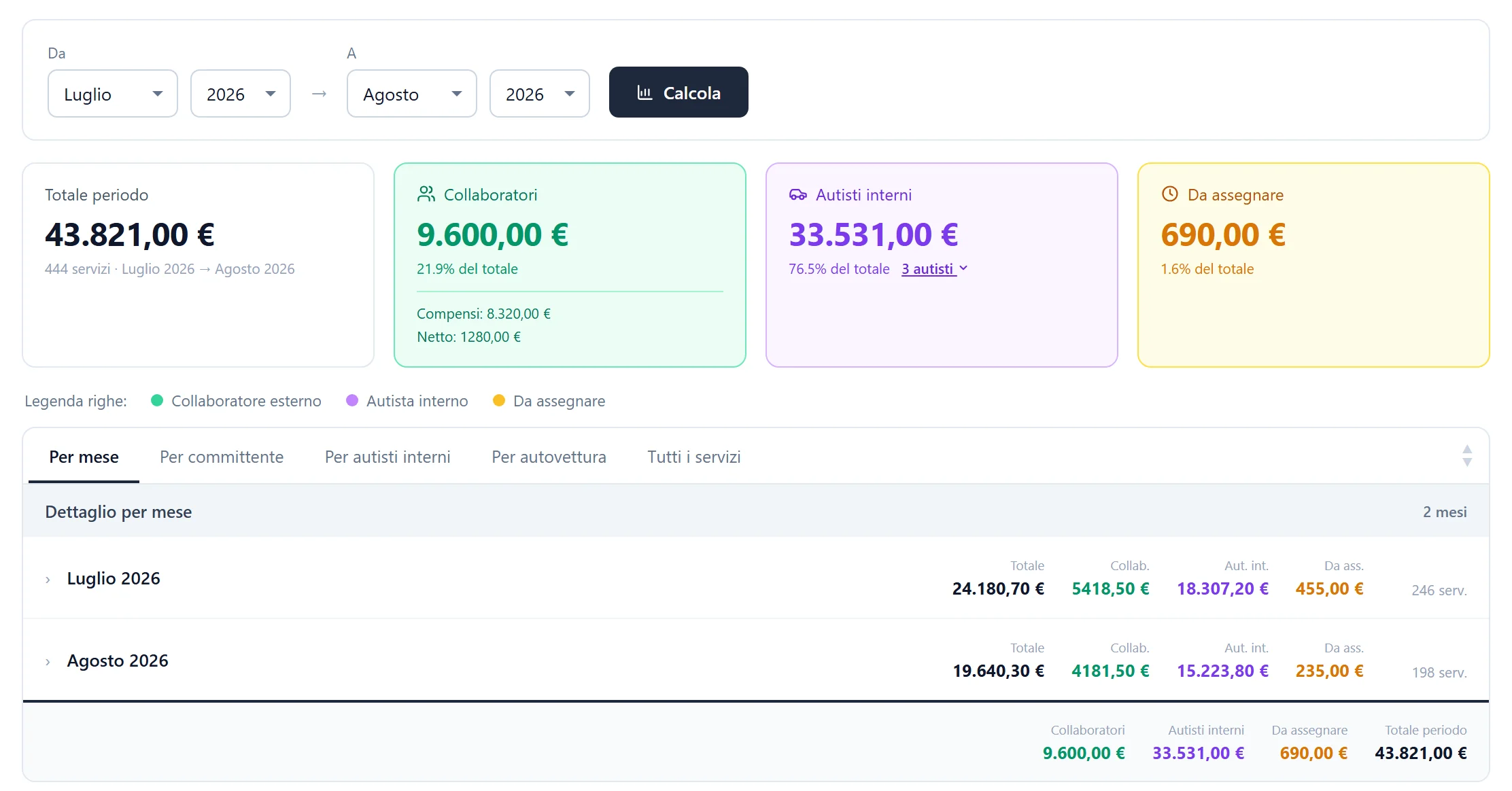Click the Da assegnare clock icon
The image size is (1512, 791).
[x=1169, y=194]
